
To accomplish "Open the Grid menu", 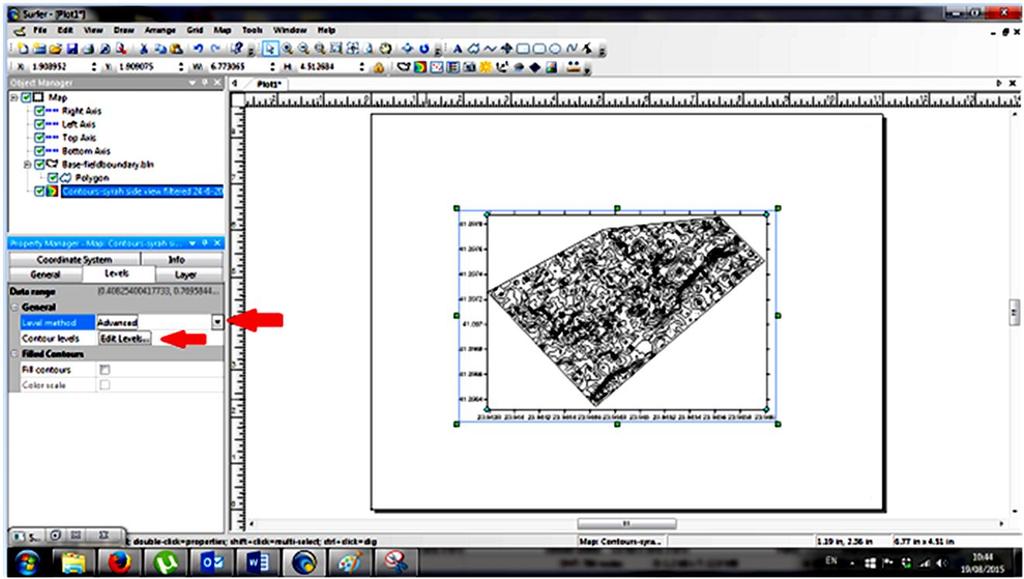I will point(195,30).
